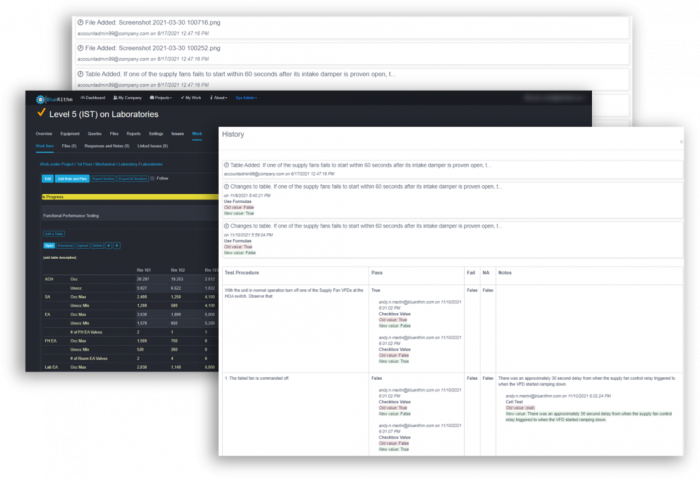Image resolution: width=700 pixels, height=479 pixels.
Task: Click clock icon on the History panel's Table Added entry
Action: click(226, 165)
